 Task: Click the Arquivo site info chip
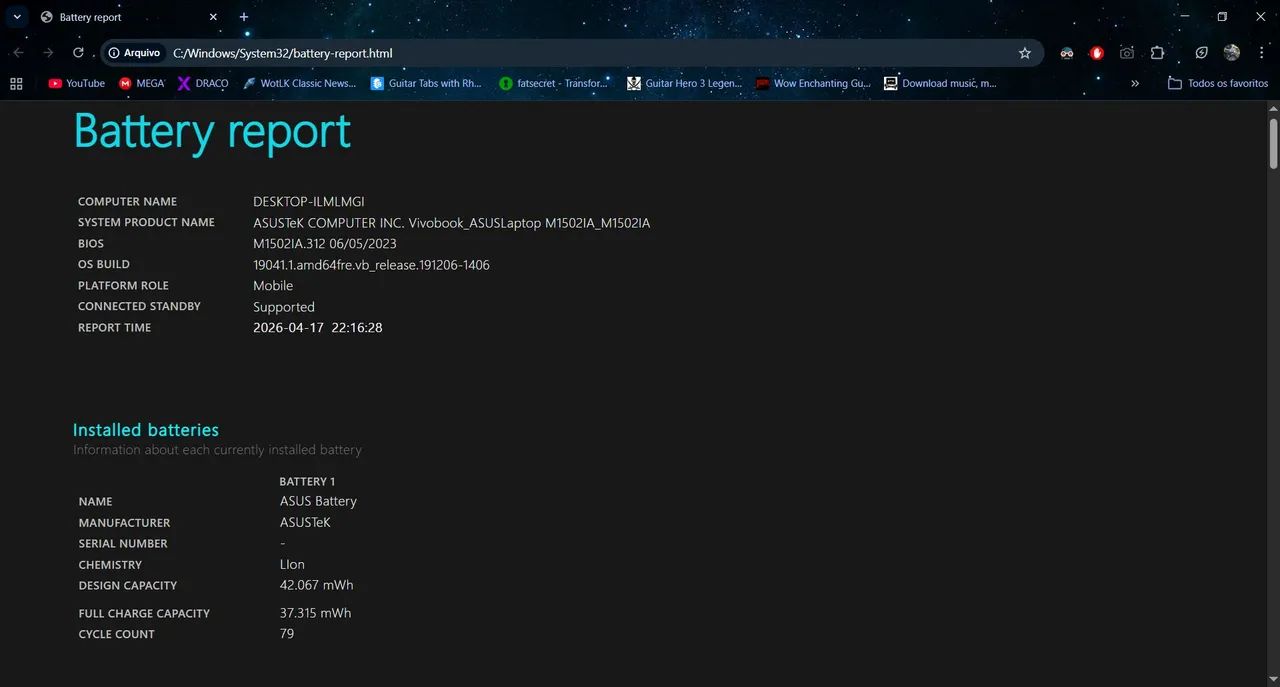pos(134,53)
